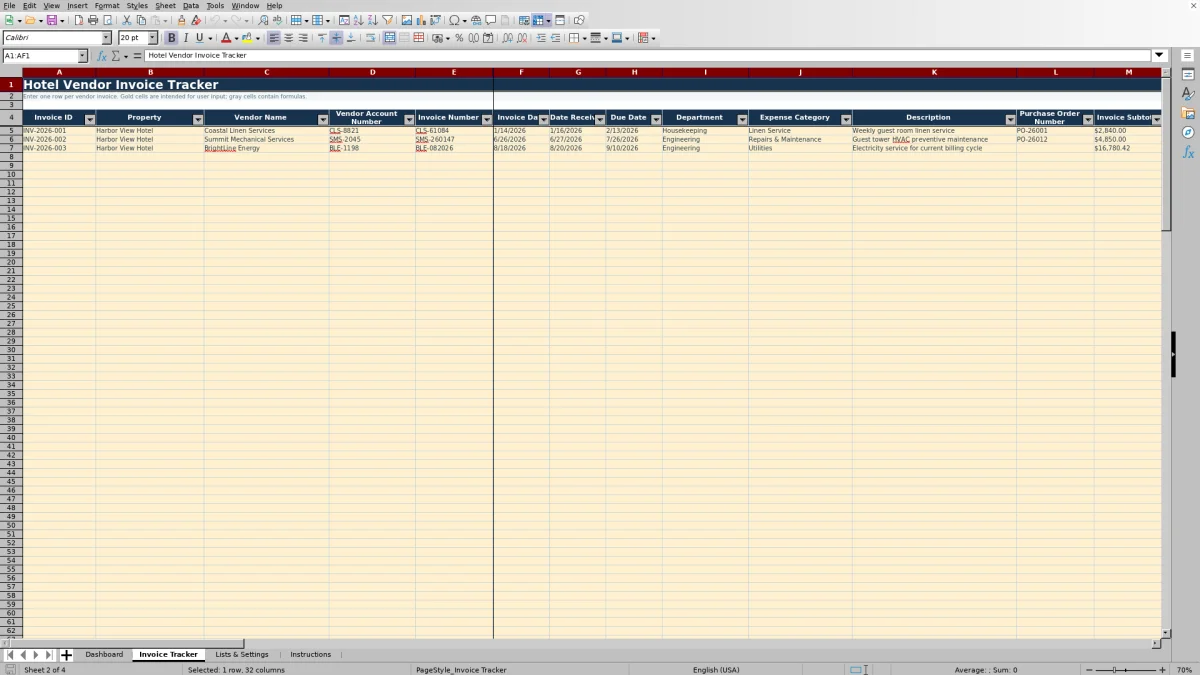1200x675 pixels.
Task: Toggle Bold formatting
Action: point(171,38)
